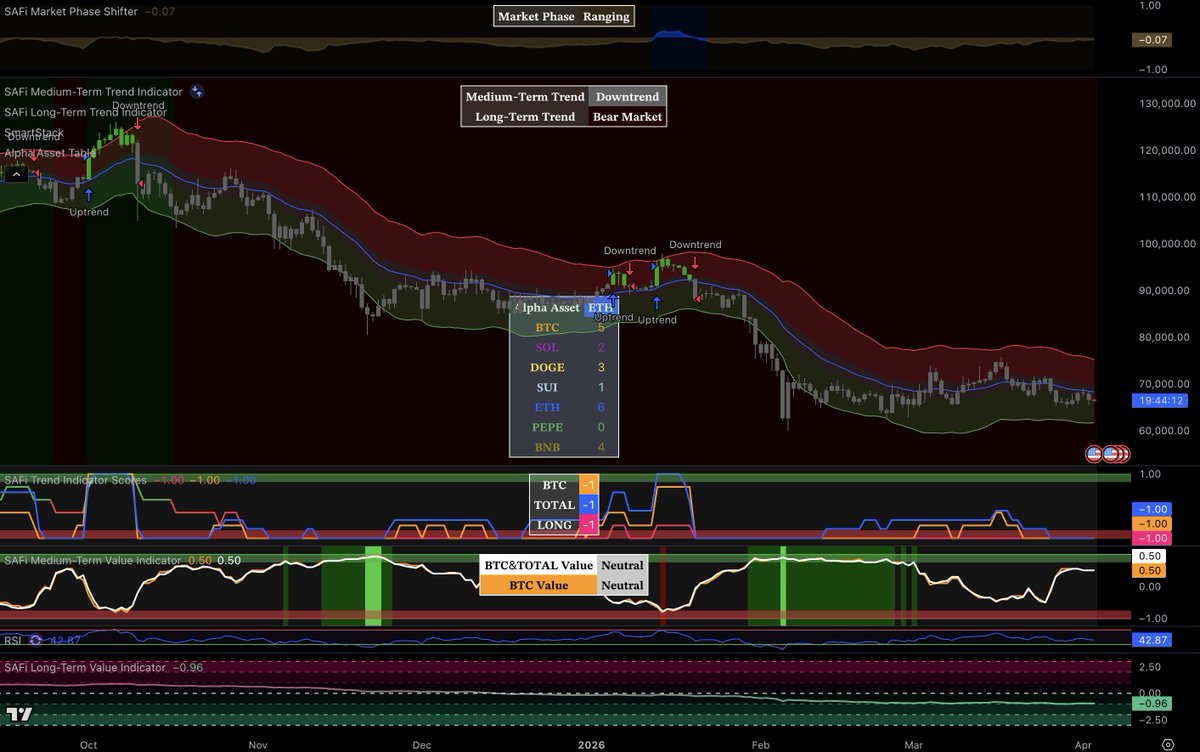Screen dimensions: 1200x752
Task: Click the orange BTC Value cell
Action: pos(539,585)
